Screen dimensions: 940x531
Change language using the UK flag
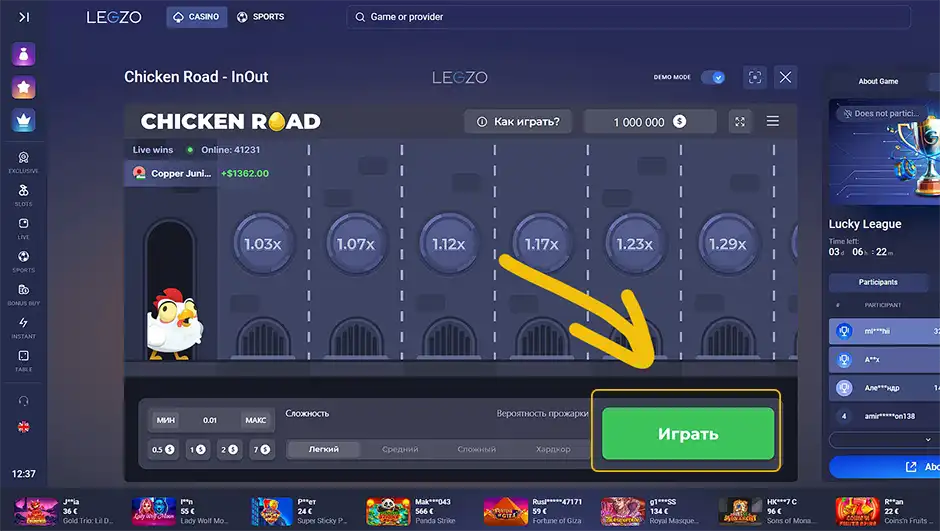23,427
